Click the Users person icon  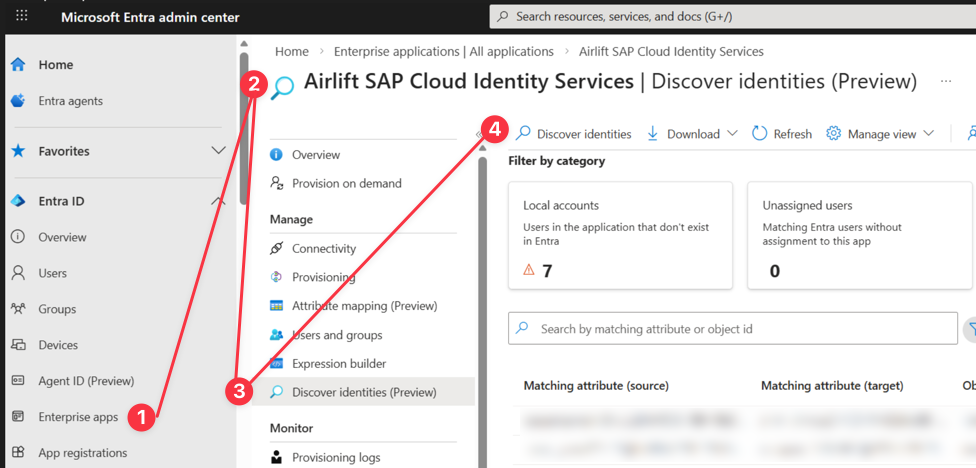[18, 273]
